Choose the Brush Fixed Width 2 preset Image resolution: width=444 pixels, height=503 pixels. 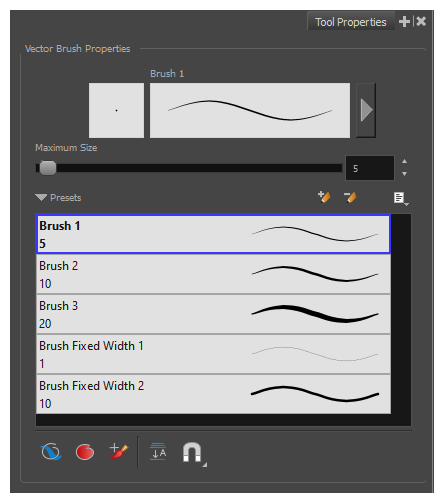click(213, 394)
